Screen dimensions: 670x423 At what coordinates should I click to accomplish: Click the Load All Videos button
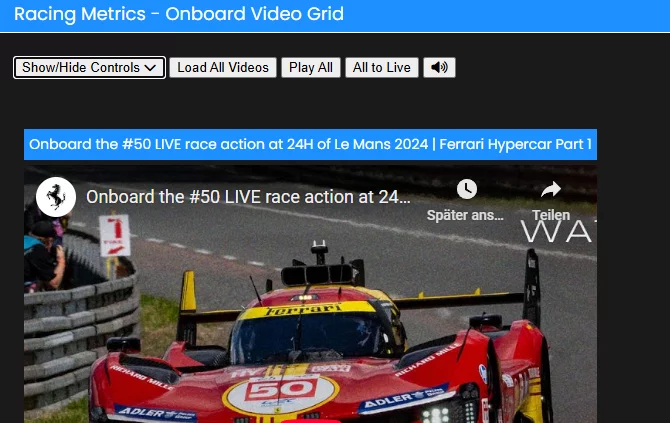pos(223,68)
